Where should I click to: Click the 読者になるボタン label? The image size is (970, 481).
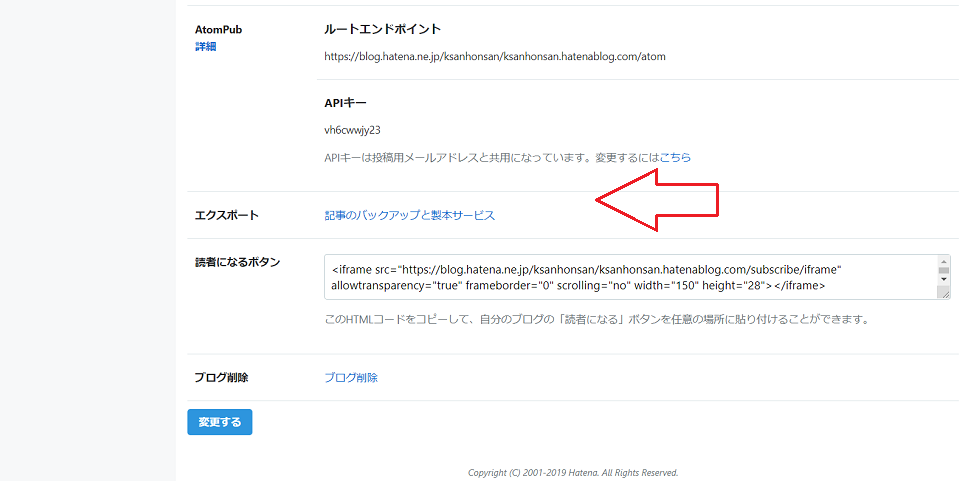[238, 262]
